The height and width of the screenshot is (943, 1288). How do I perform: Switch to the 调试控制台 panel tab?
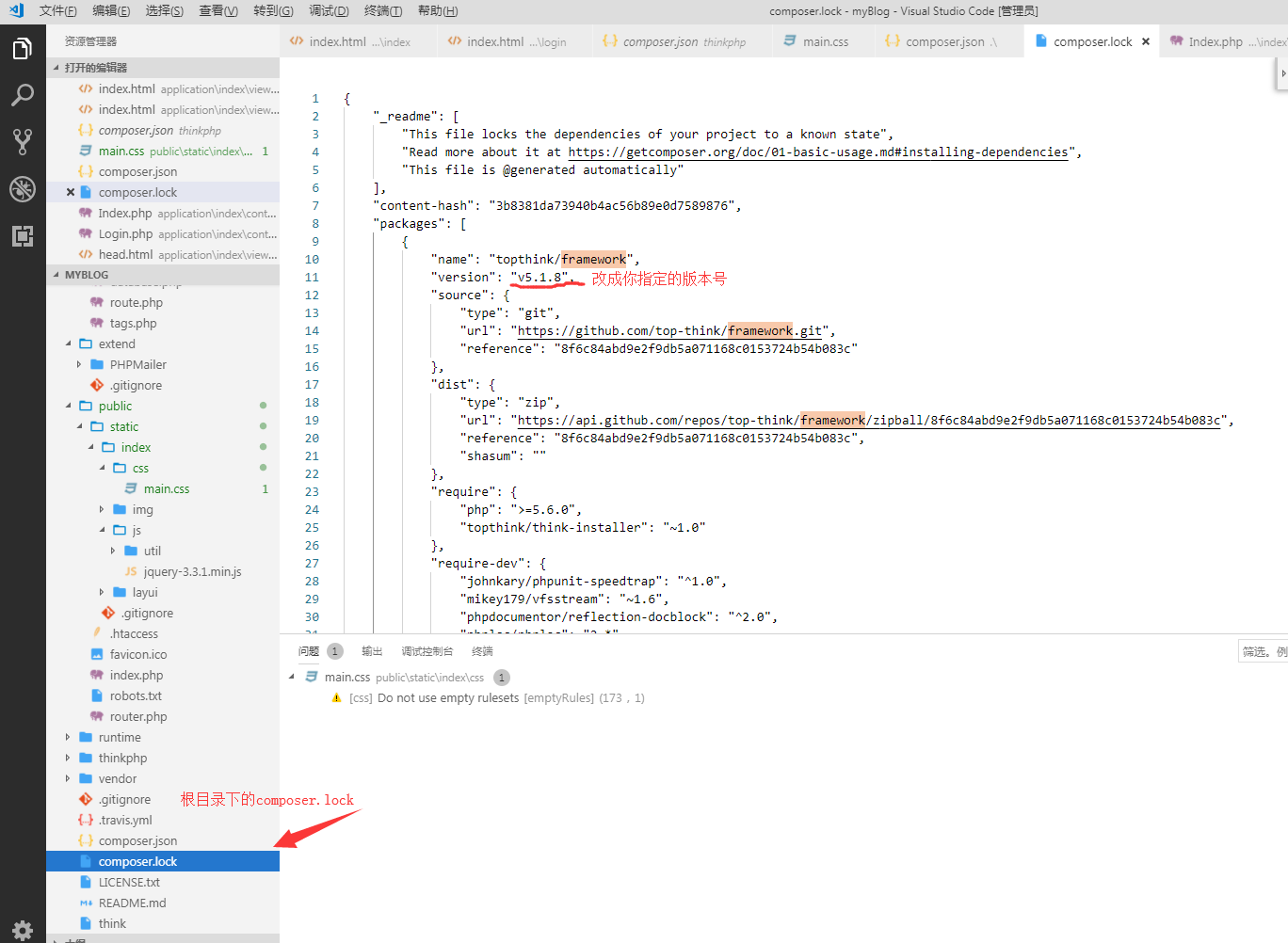pyautogui.click(x=427, y=651)
